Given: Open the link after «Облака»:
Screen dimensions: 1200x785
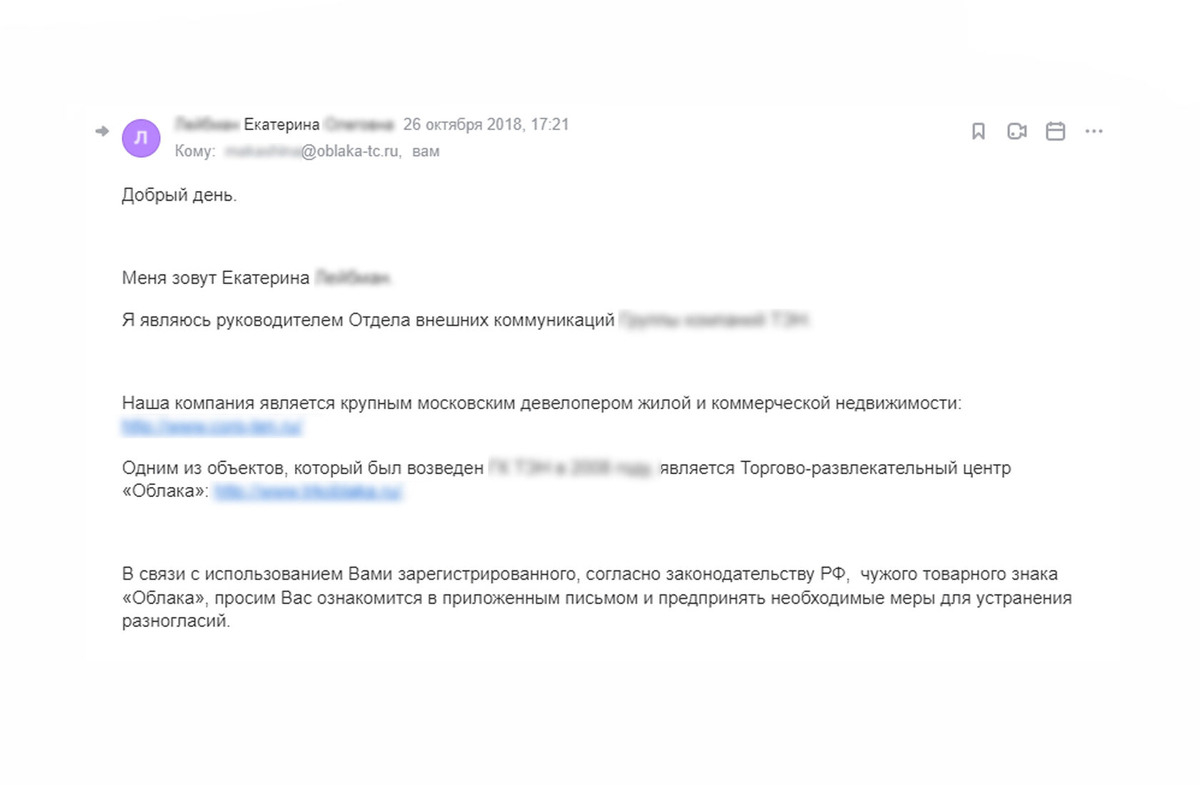Looking at the screenshot, I should point(309,492).
